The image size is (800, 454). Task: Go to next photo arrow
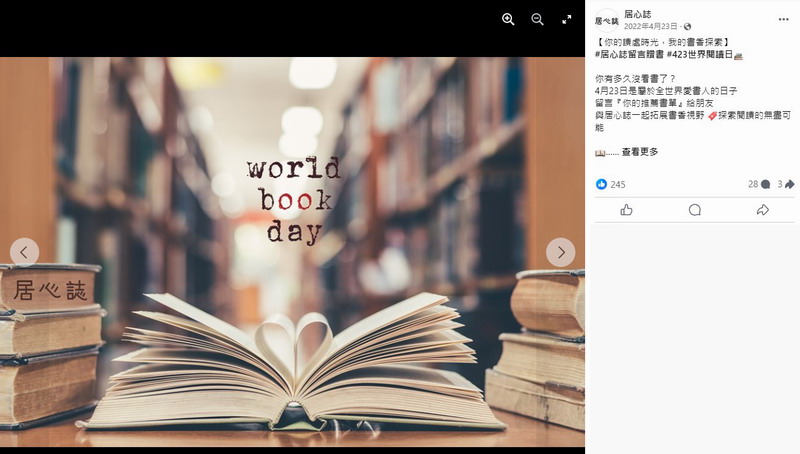click(x=561, y=252)
